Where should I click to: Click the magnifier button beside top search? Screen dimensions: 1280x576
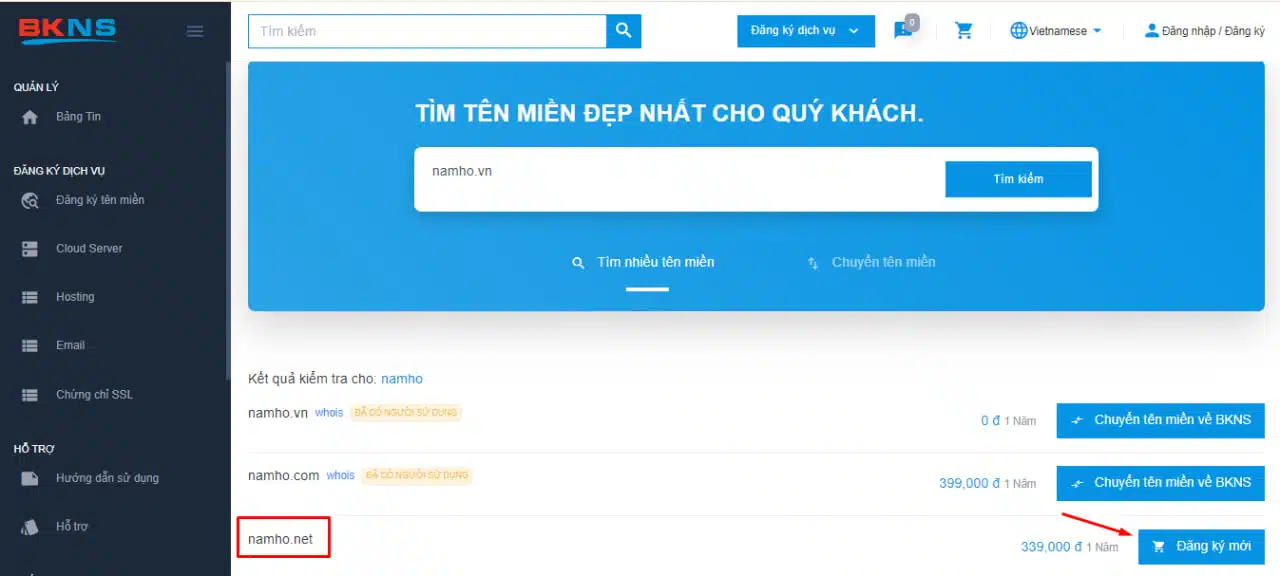tap(623, 31)
